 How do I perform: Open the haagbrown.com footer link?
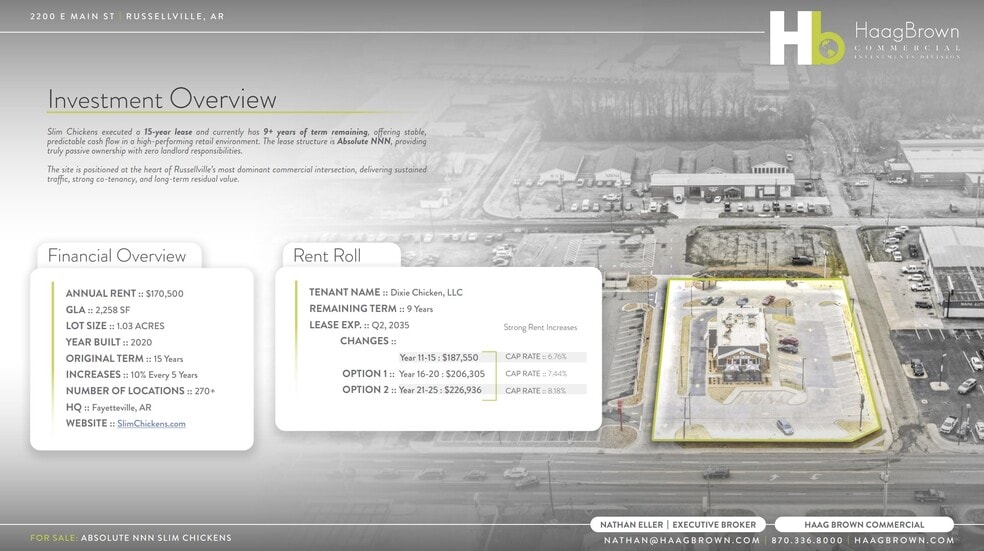click(904, 541)
